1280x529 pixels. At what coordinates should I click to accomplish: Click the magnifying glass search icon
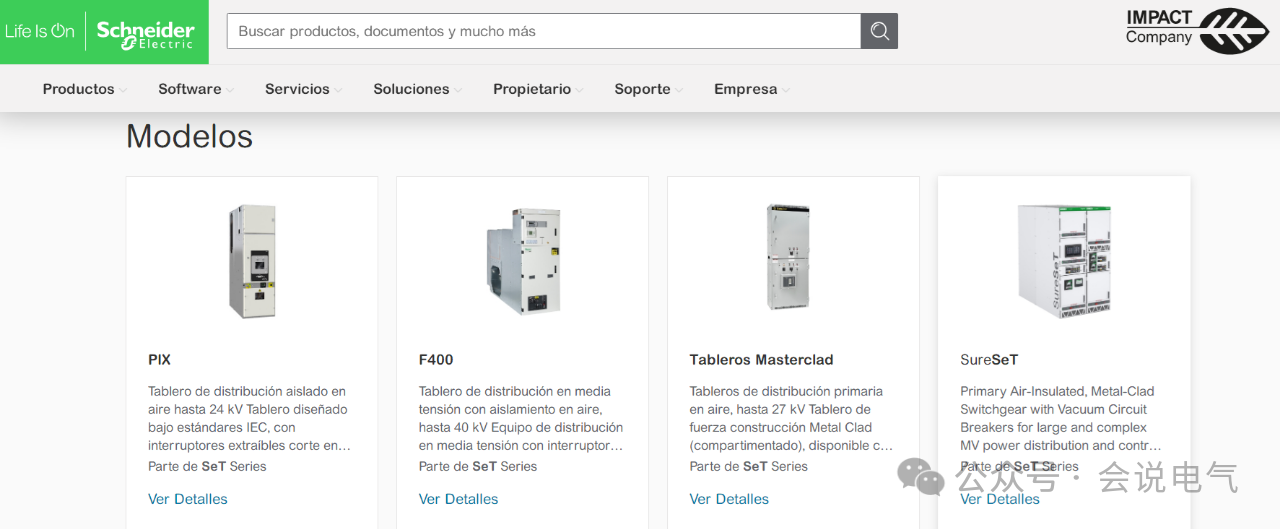click(879, 31)
